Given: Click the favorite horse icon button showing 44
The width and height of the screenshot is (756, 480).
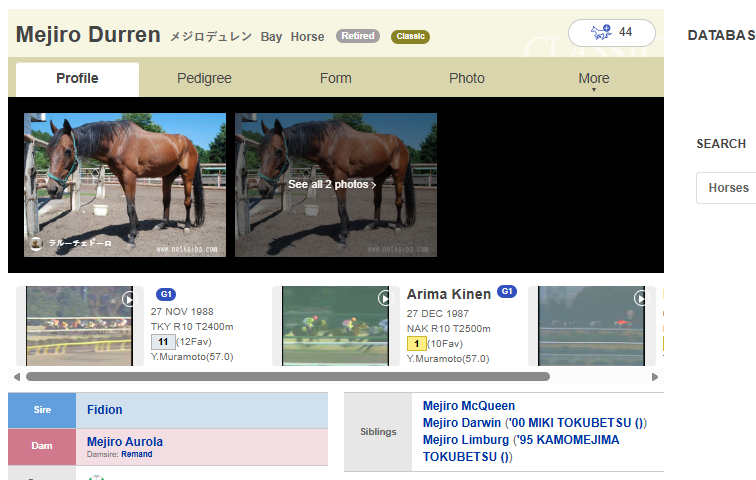Looking at the screenshot, I should [x=611, y=33].
